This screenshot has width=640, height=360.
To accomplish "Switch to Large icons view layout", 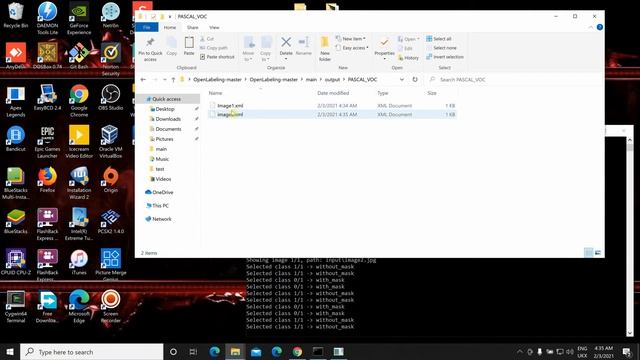I will click(x=598, y=253).
